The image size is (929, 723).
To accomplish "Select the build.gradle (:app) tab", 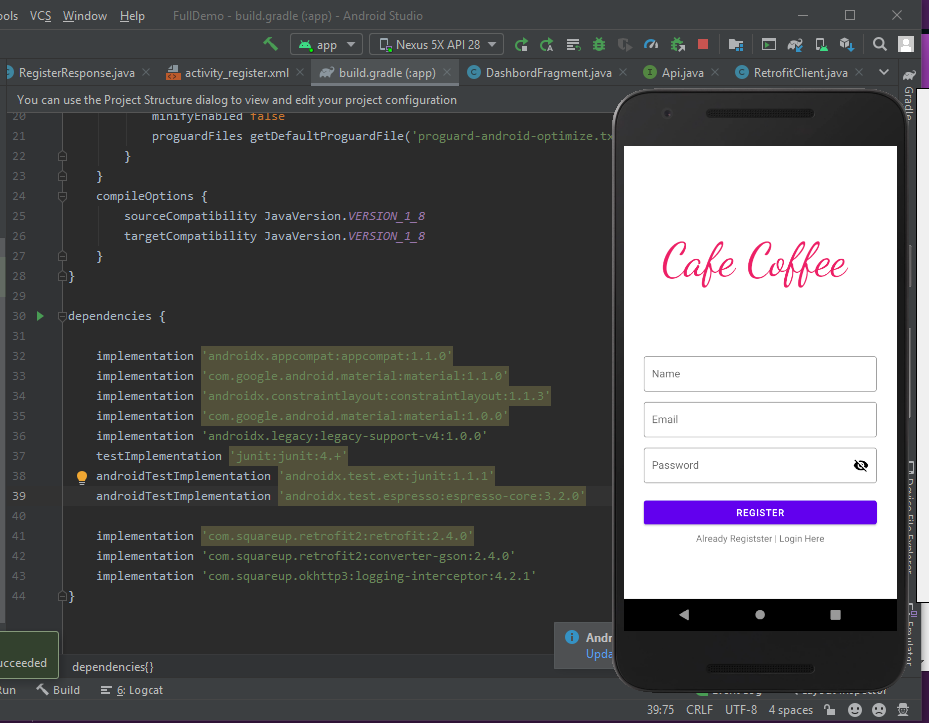I will click(387, 73).
